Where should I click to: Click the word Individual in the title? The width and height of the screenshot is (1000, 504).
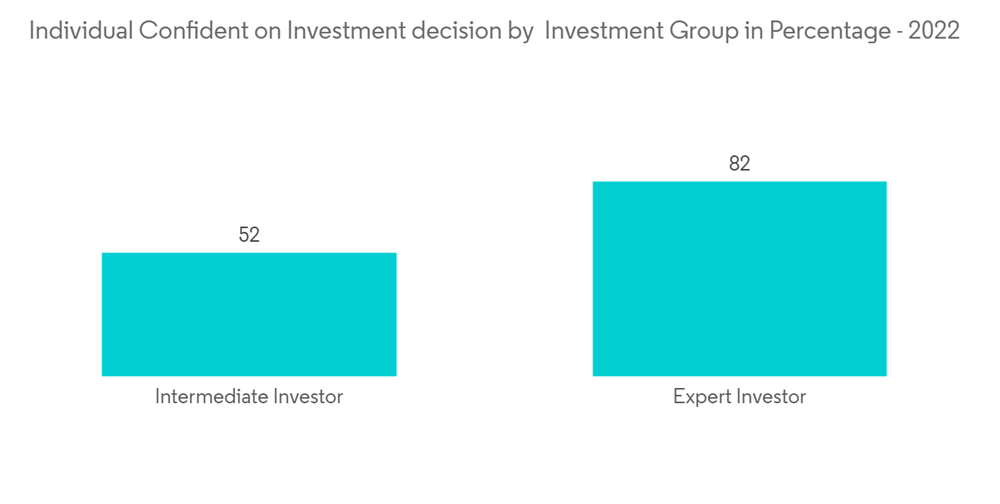[81, 32]
